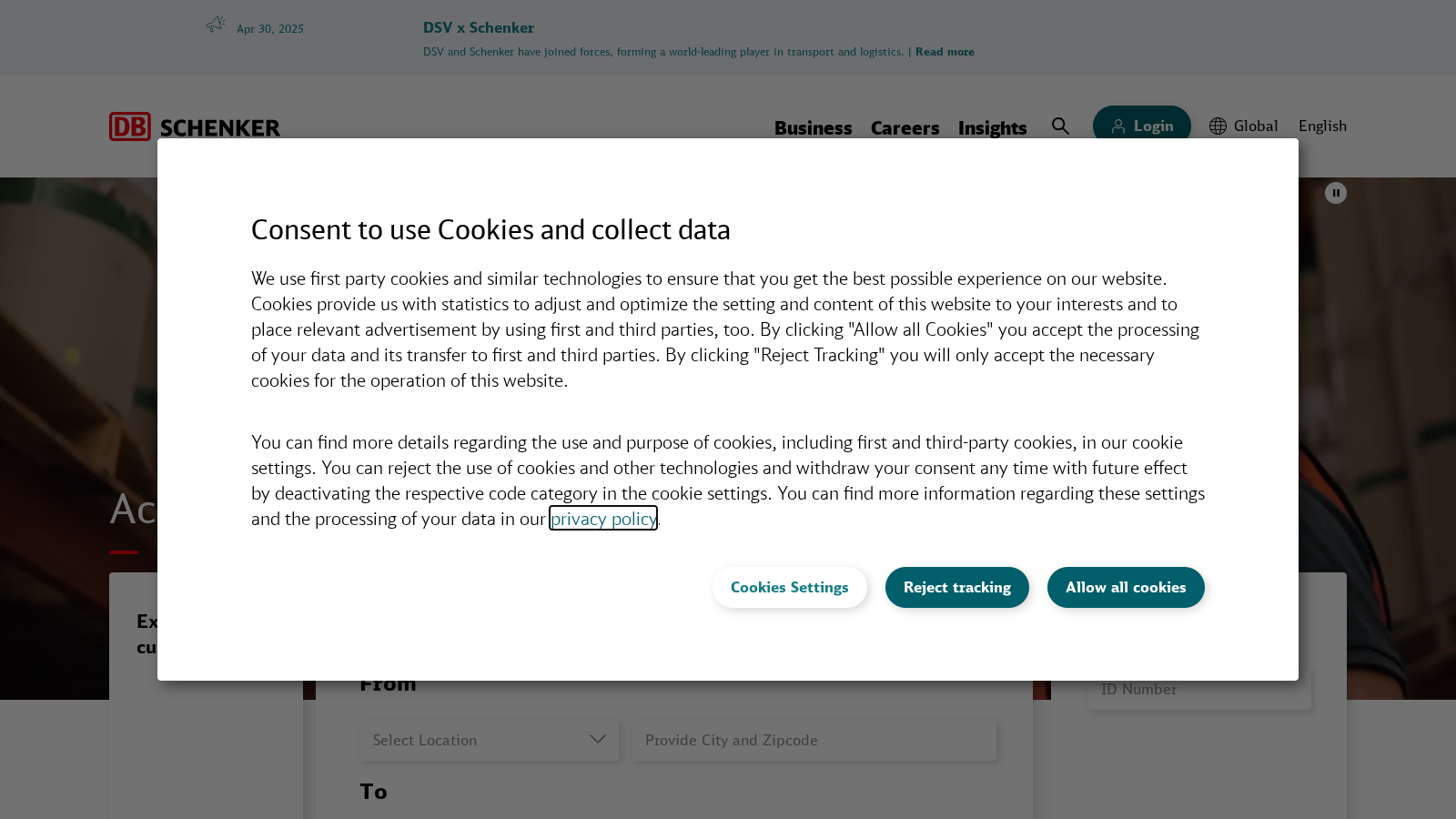Focus the Provide City and Zipcode field
1456x819 pixels.
click(x=814, y=740)
